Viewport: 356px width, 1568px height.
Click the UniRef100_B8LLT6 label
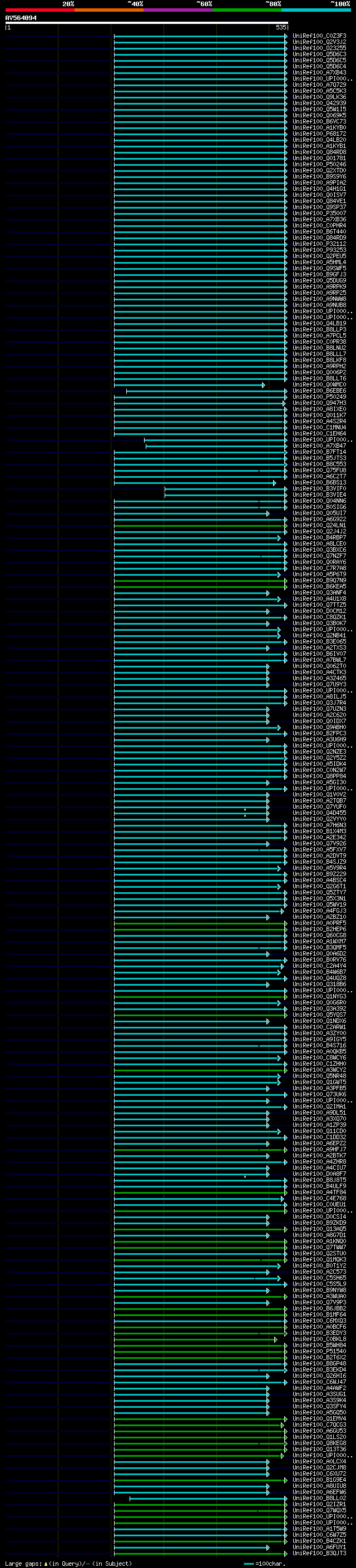[319, 379]
